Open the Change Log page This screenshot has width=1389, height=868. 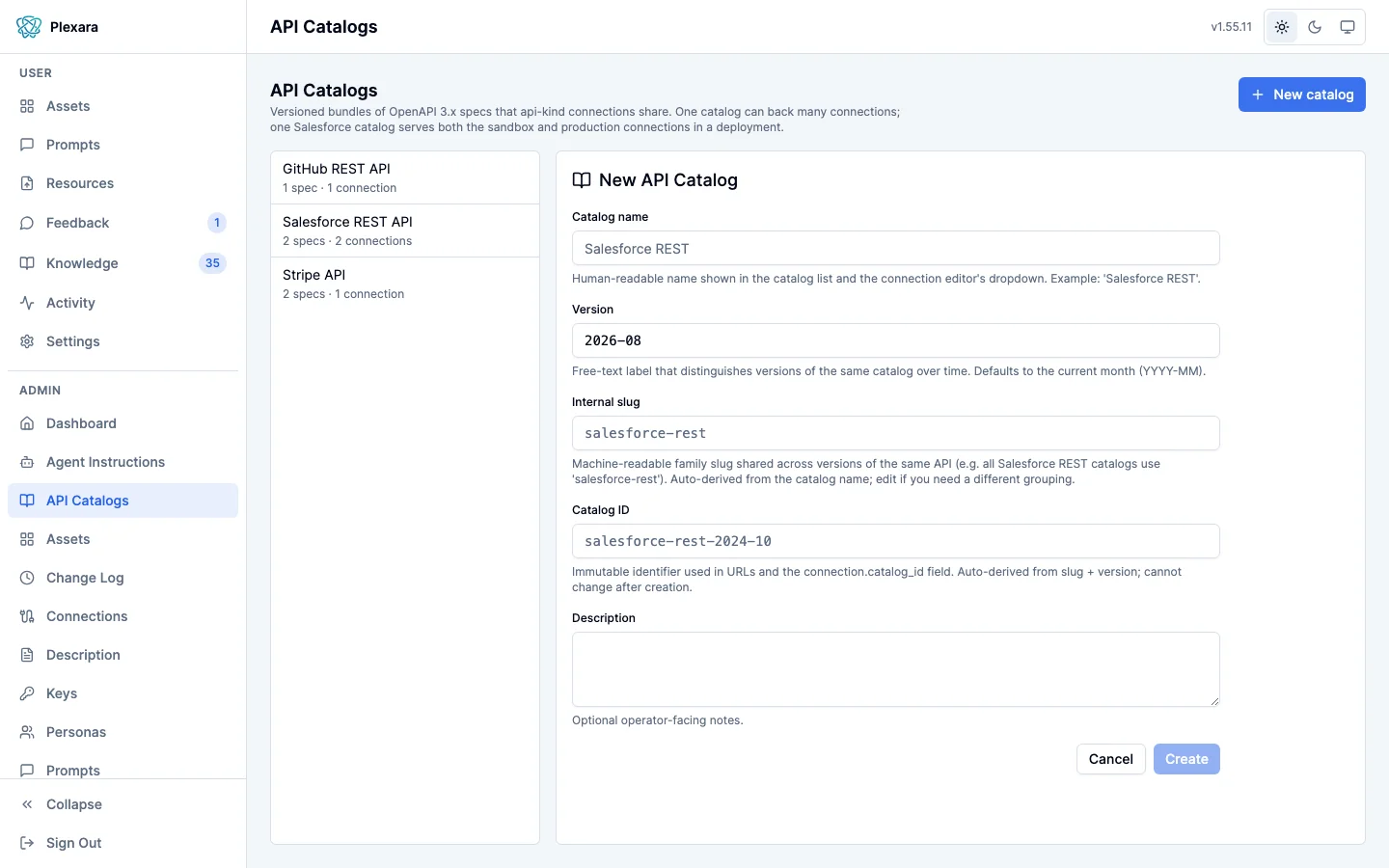123,578
